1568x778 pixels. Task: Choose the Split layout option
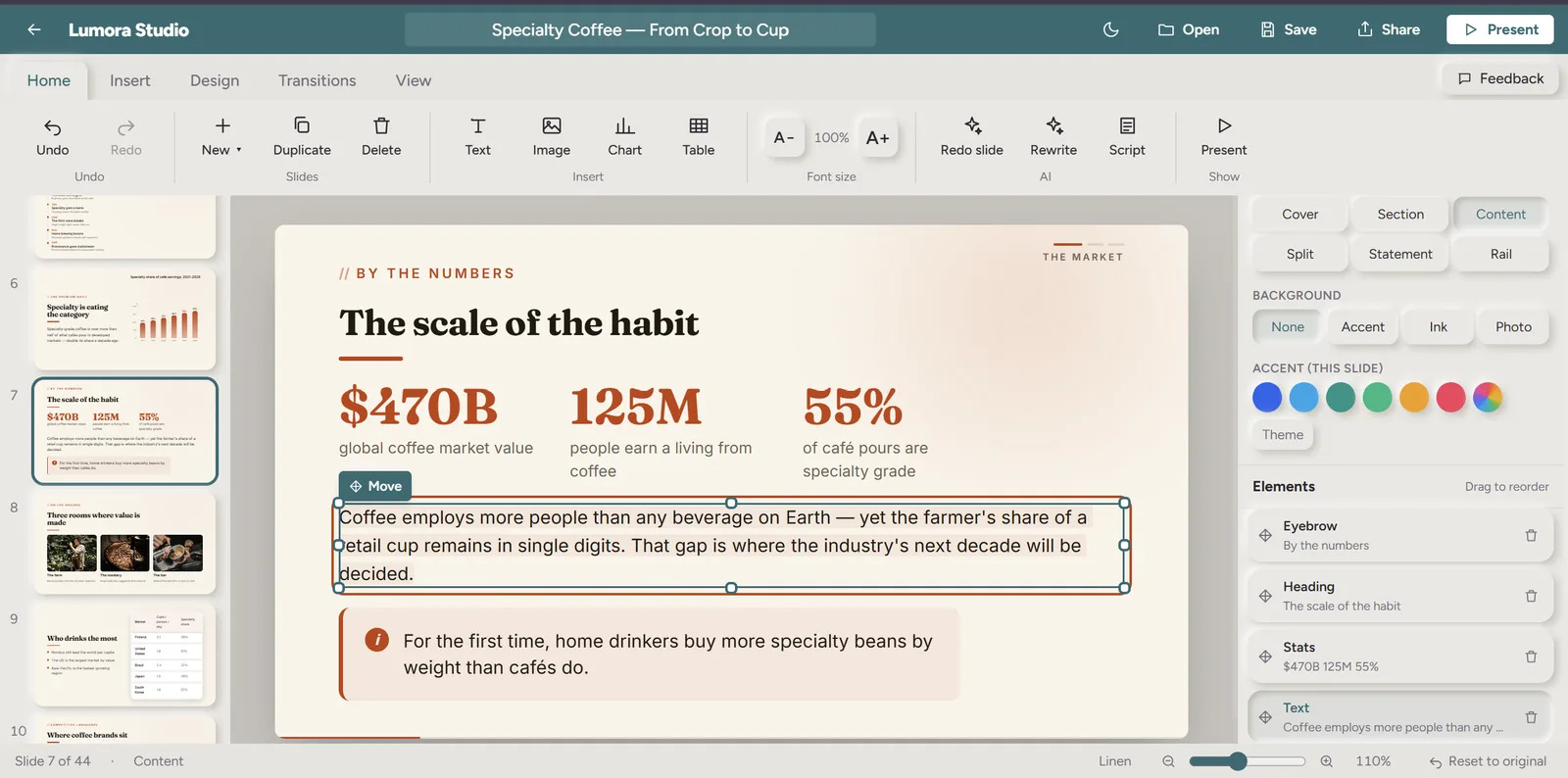click(x=1299, y=254)
